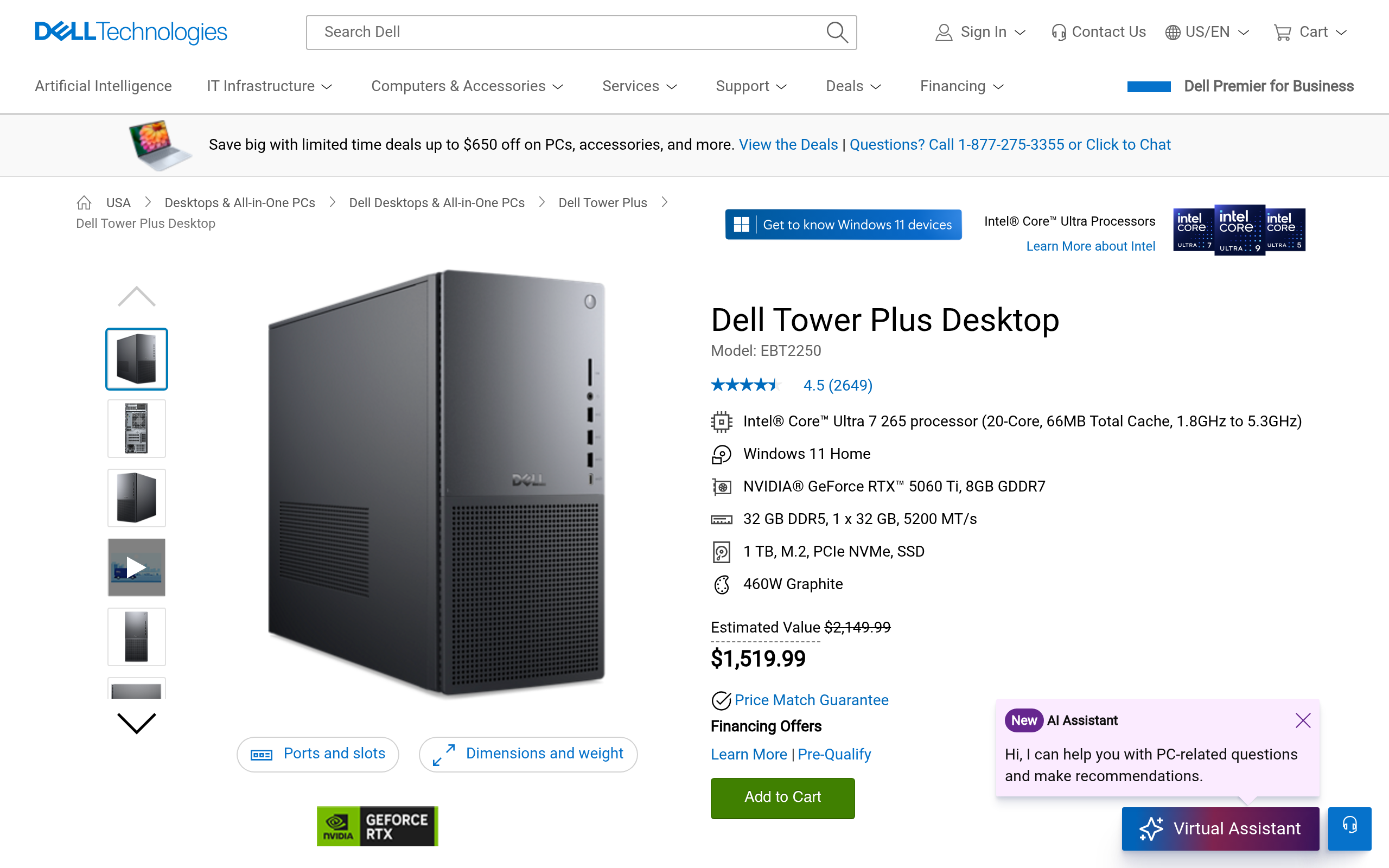Click the Dell Technologies logo

[131, 32]
